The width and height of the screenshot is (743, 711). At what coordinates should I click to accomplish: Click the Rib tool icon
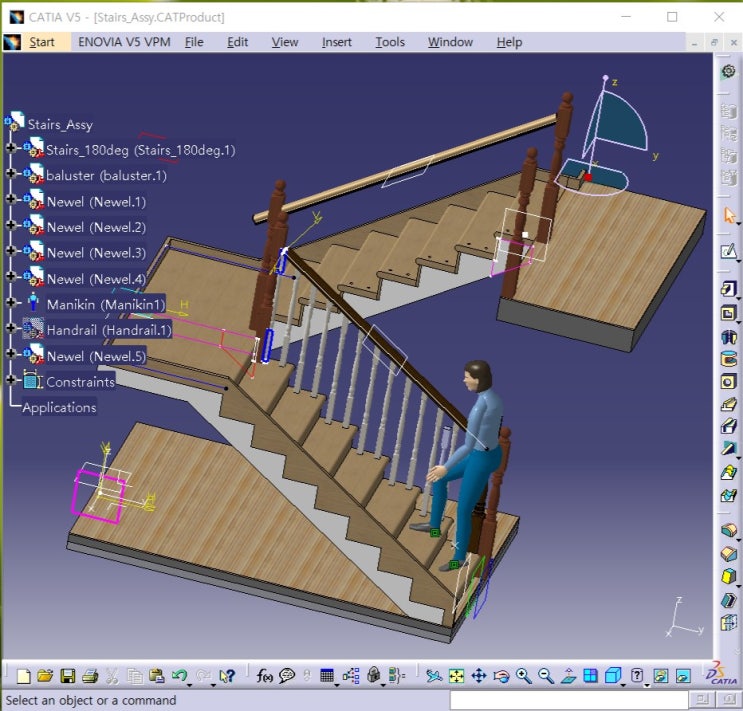tap(729, 404)
